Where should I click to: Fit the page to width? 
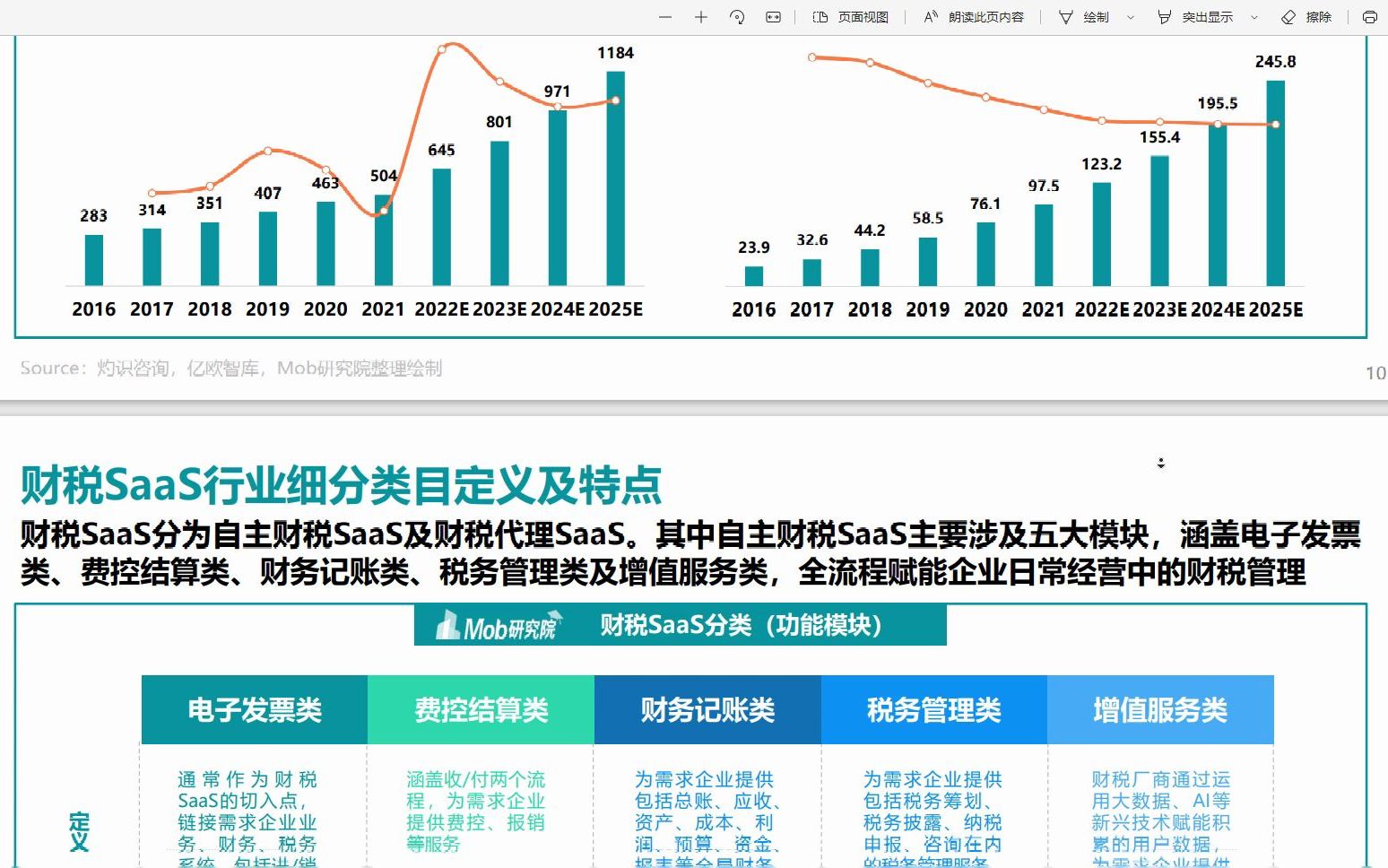[x=773, y=17]
